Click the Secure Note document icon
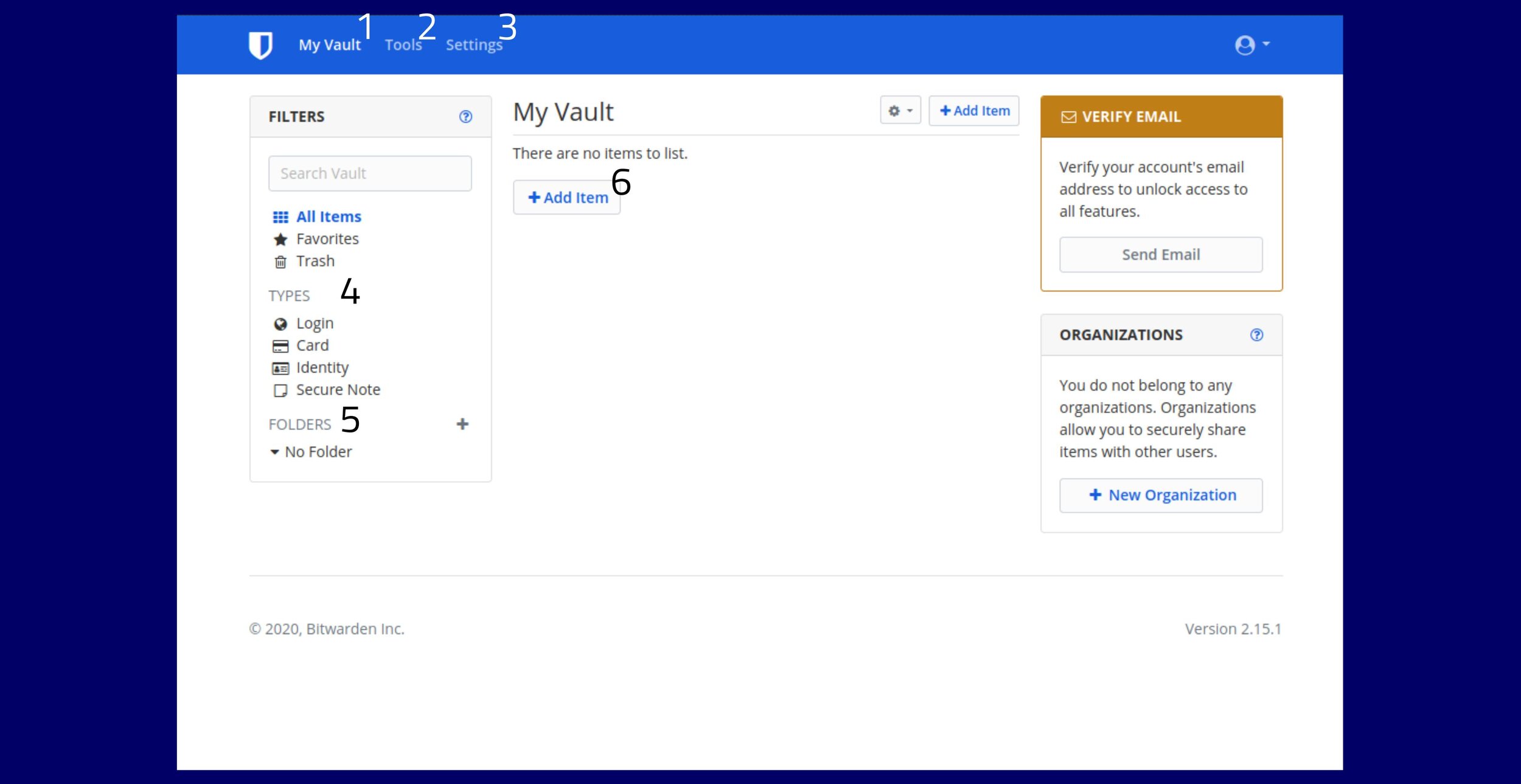Image resolution: width=1521 pixels, height=784 pixels. pos(280,389)
